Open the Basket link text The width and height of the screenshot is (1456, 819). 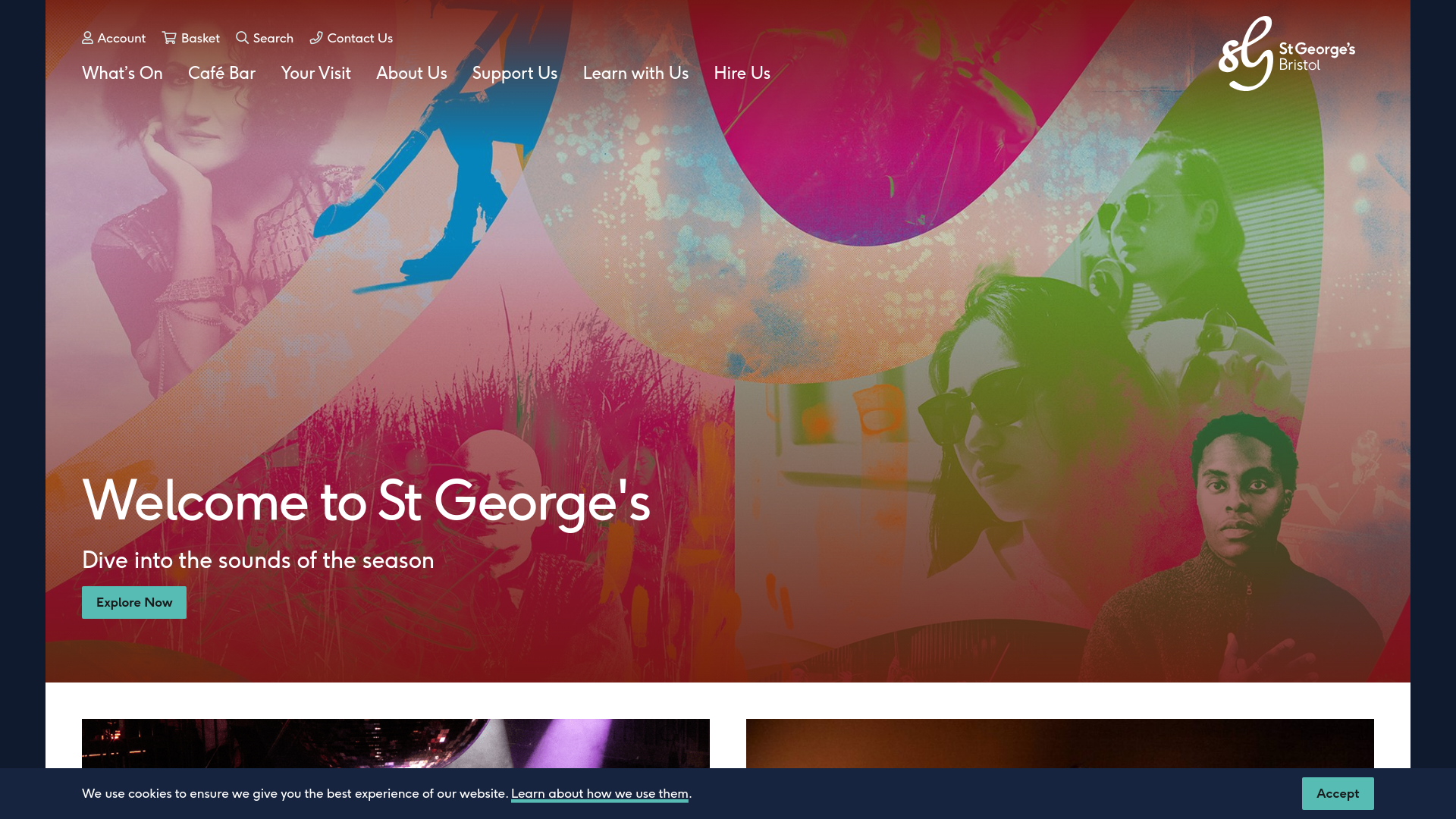point(200,38)
